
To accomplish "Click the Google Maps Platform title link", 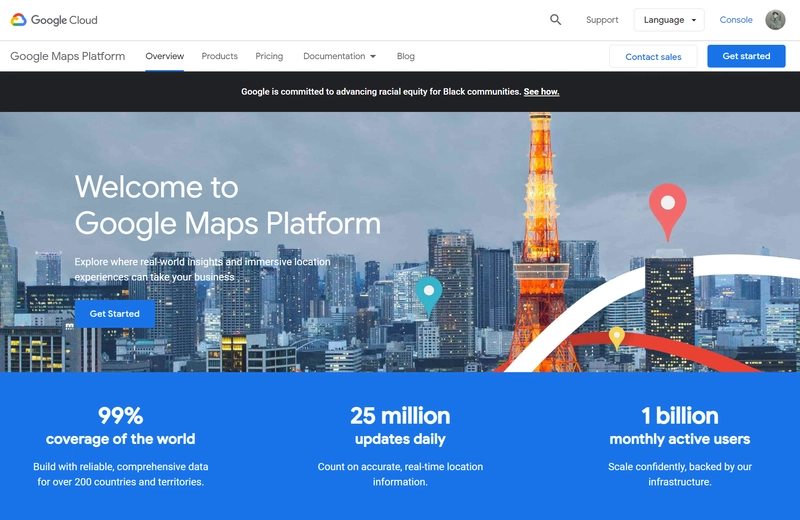I will click(x=67, y=56).
